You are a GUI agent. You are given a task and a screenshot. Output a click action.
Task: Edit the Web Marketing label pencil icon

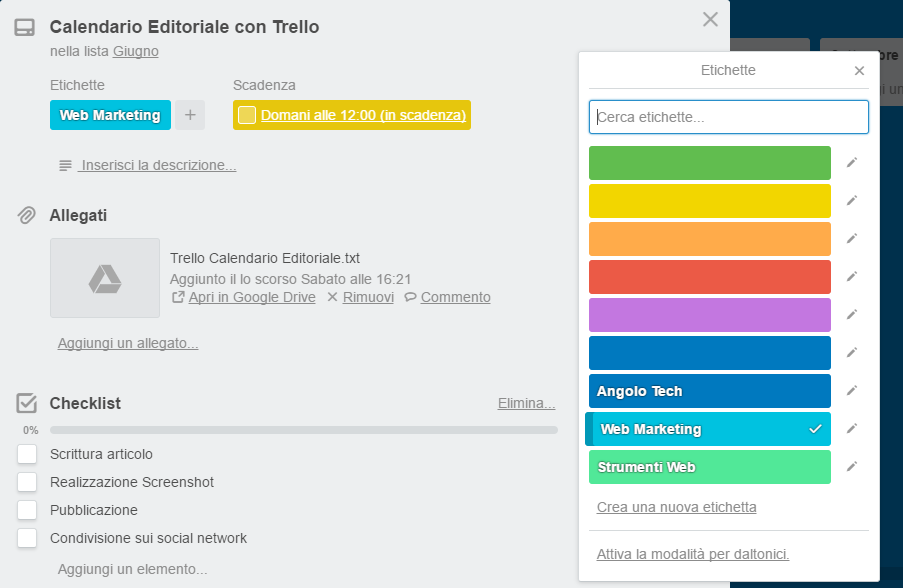[852, 429]
